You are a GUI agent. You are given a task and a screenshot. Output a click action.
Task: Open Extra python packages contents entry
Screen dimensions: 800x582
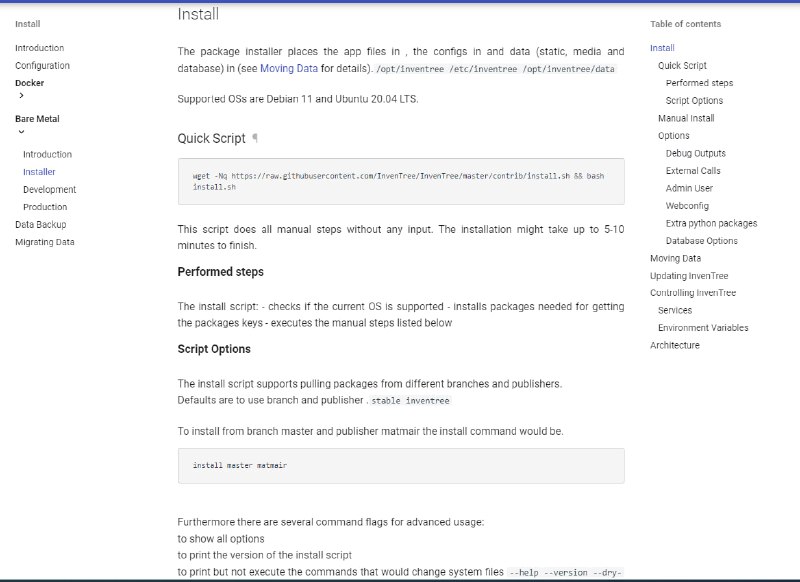[711, 223]
